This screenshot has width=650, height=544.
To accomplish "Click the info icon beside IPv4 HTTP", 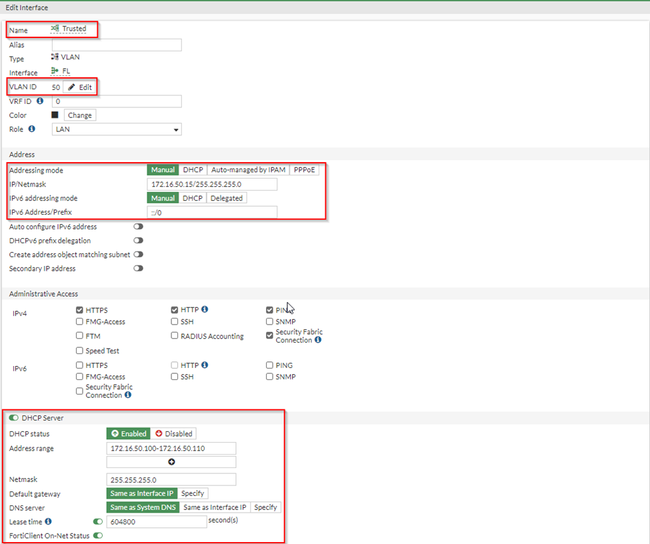I will [x=205, y=309].
